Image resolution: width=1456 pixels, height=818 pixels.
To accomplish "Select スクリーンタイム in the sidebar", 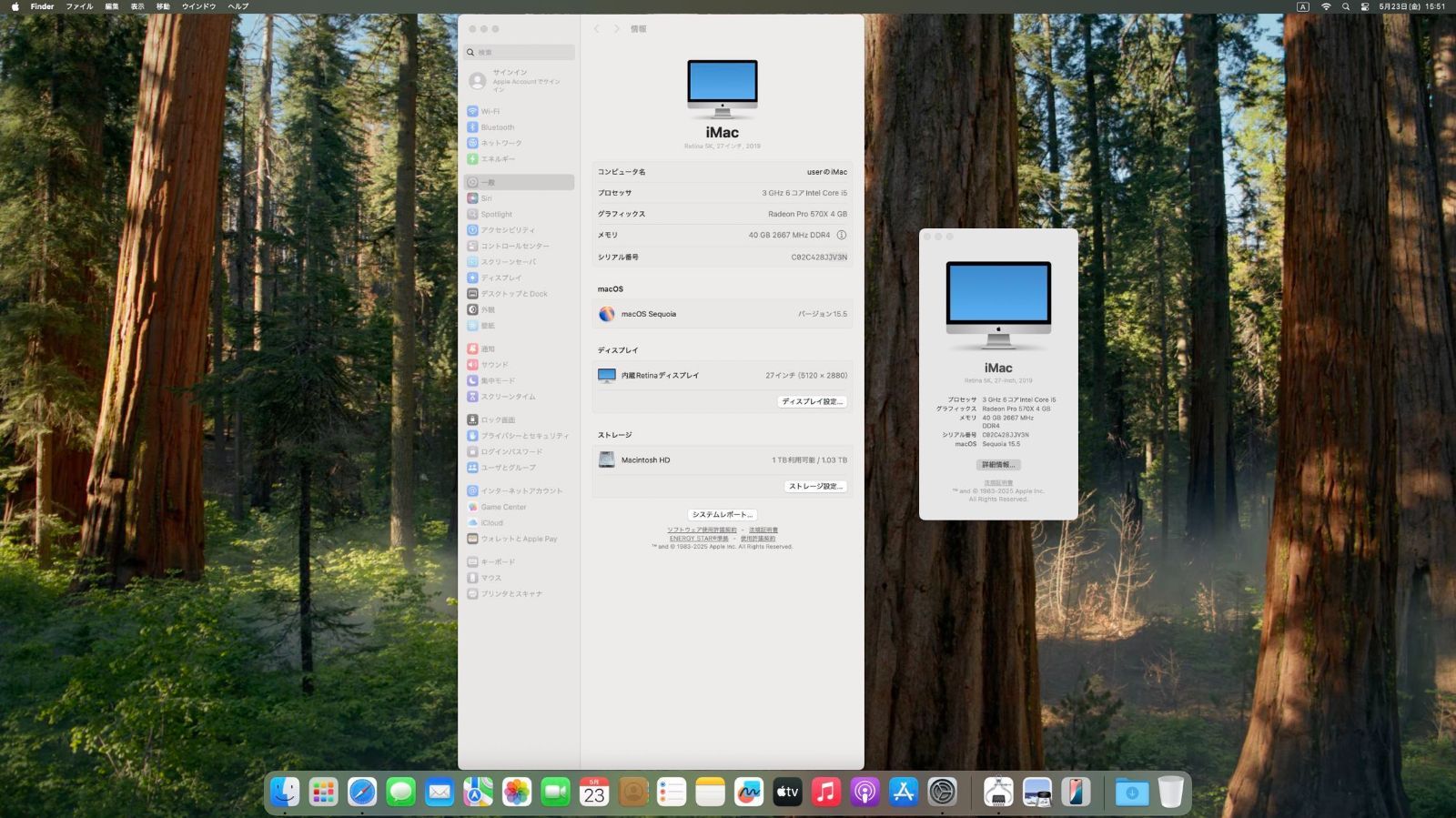I will [519, 397].
